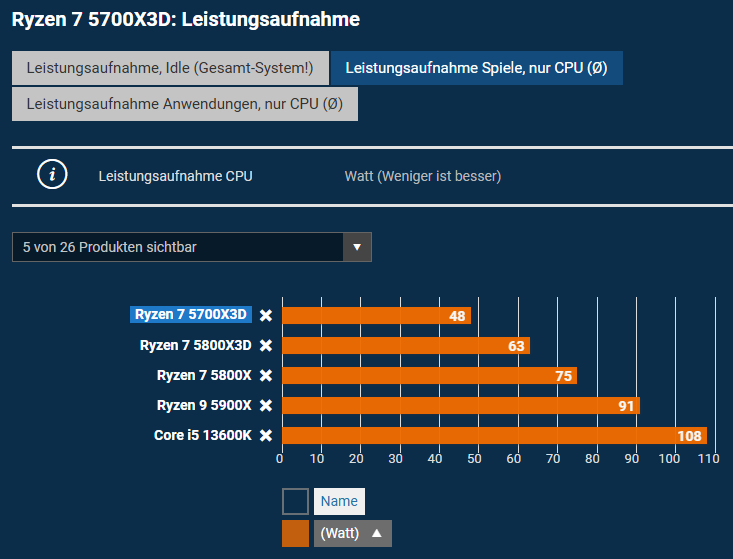
Task: Click the Ryzen 7 5800X3D label
Action: click(x=195, y=345)
